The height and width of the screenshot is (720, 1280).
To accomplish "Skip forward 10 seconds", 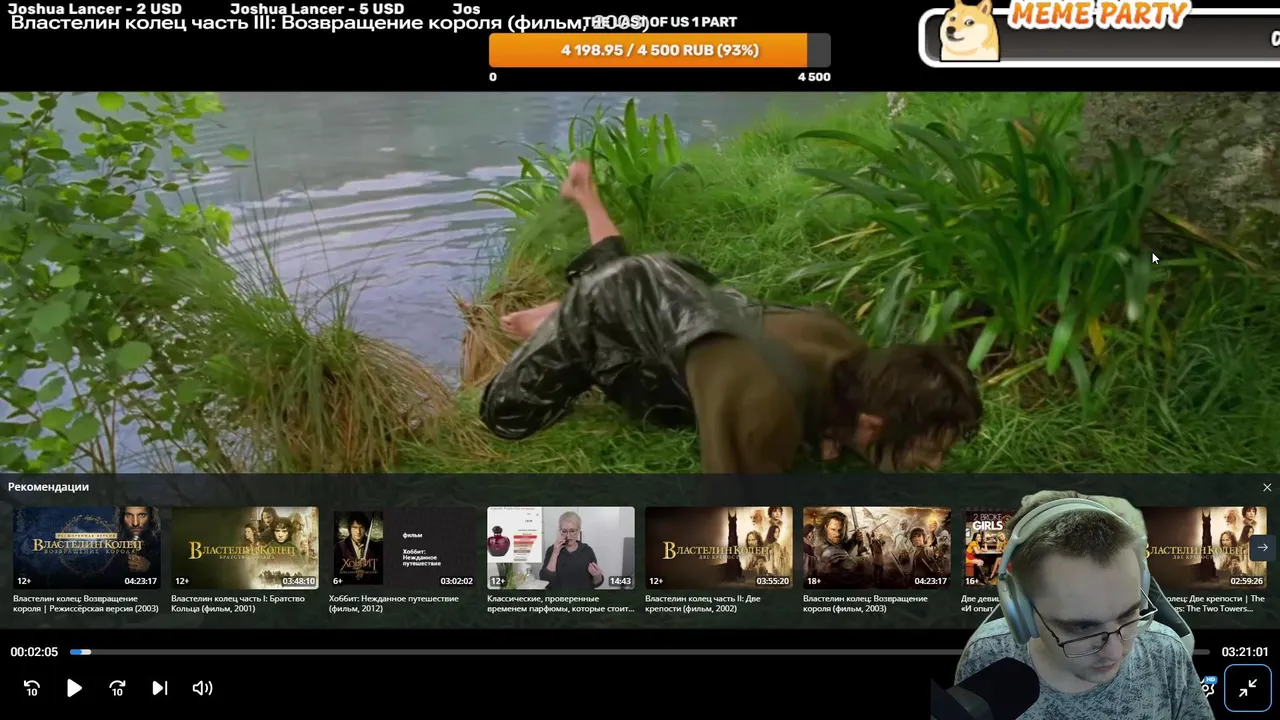I will coord(117,688).
